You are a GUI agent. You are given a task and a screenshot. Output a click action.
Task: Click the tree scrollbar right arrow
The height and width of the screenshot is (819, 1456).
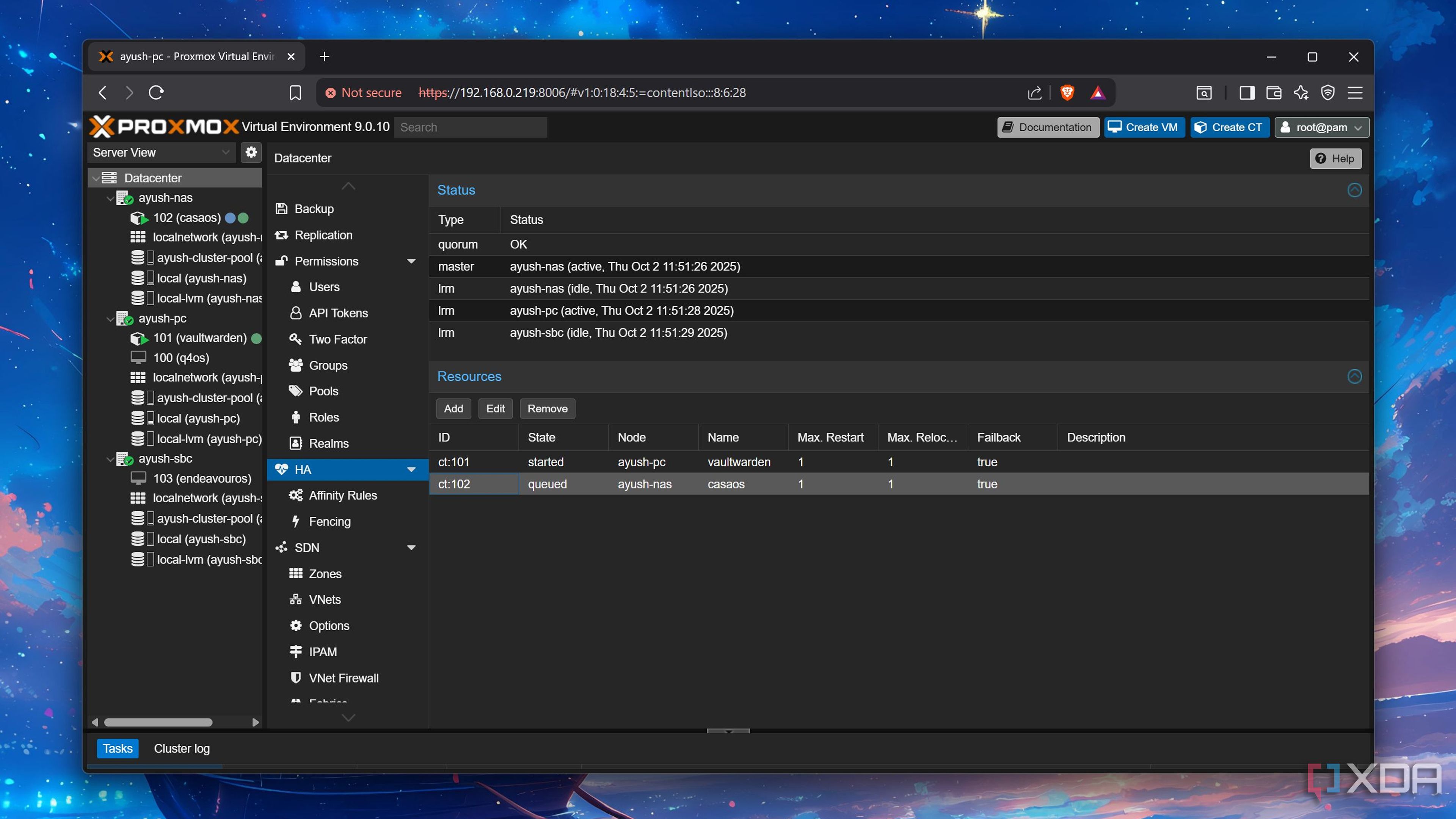[x=256, y=722]
